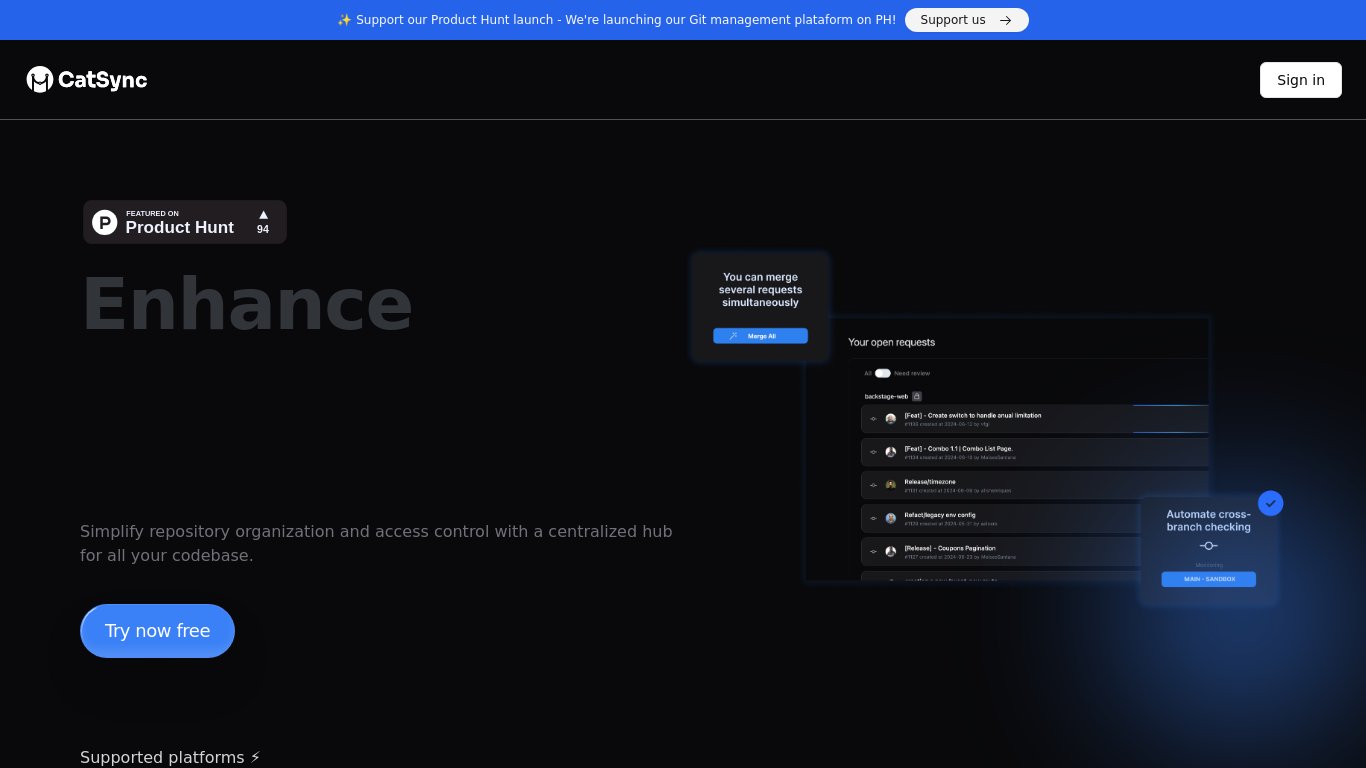Screen dimensions: 1366x768
Task: Click the lock icon next to backstage-web
Action: 917,396
